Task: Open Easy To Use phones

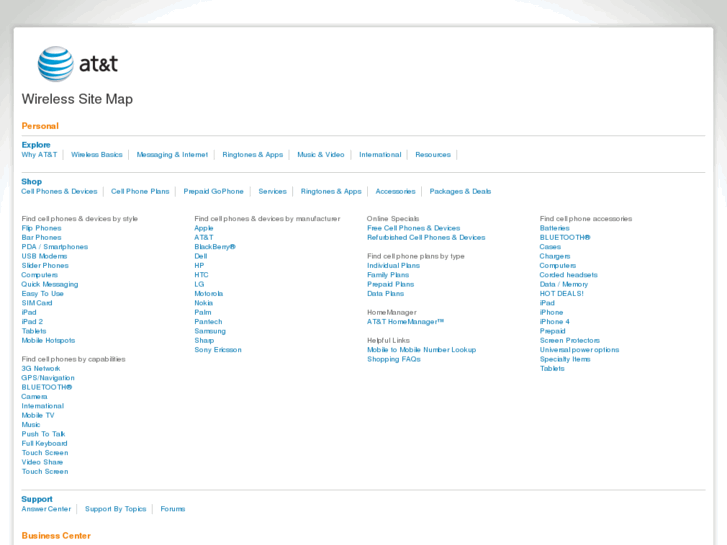Action: pos(42,293)
